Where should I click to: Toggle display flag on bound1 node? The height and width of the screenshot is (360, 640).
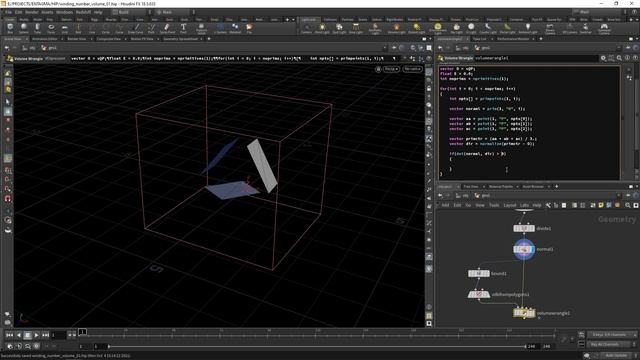pyautogui.click(x=487, y=273)
